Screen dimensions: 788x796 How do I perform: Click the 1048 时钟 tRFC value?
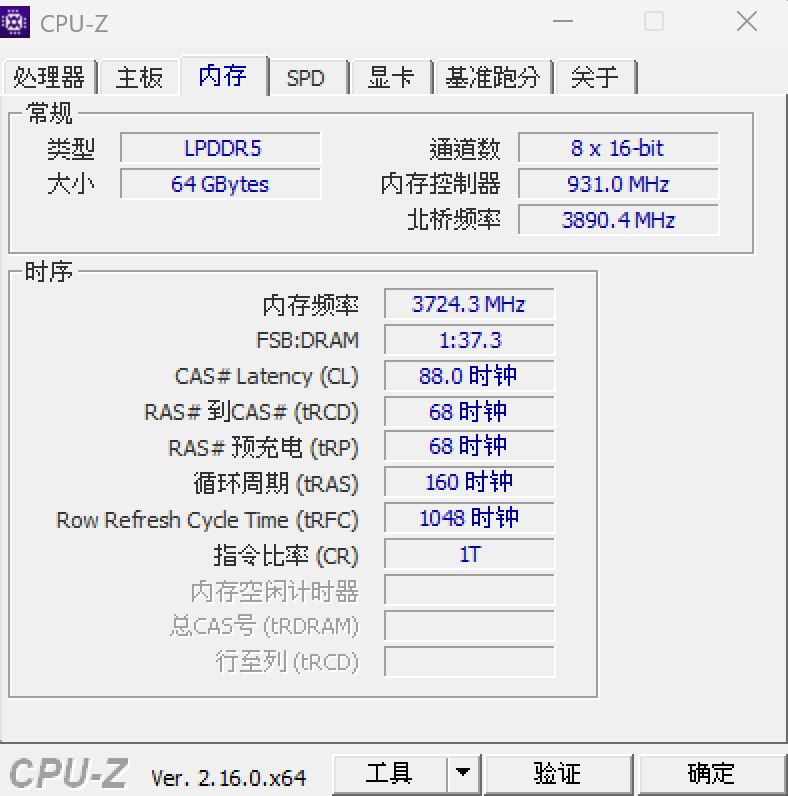(470, 518)
